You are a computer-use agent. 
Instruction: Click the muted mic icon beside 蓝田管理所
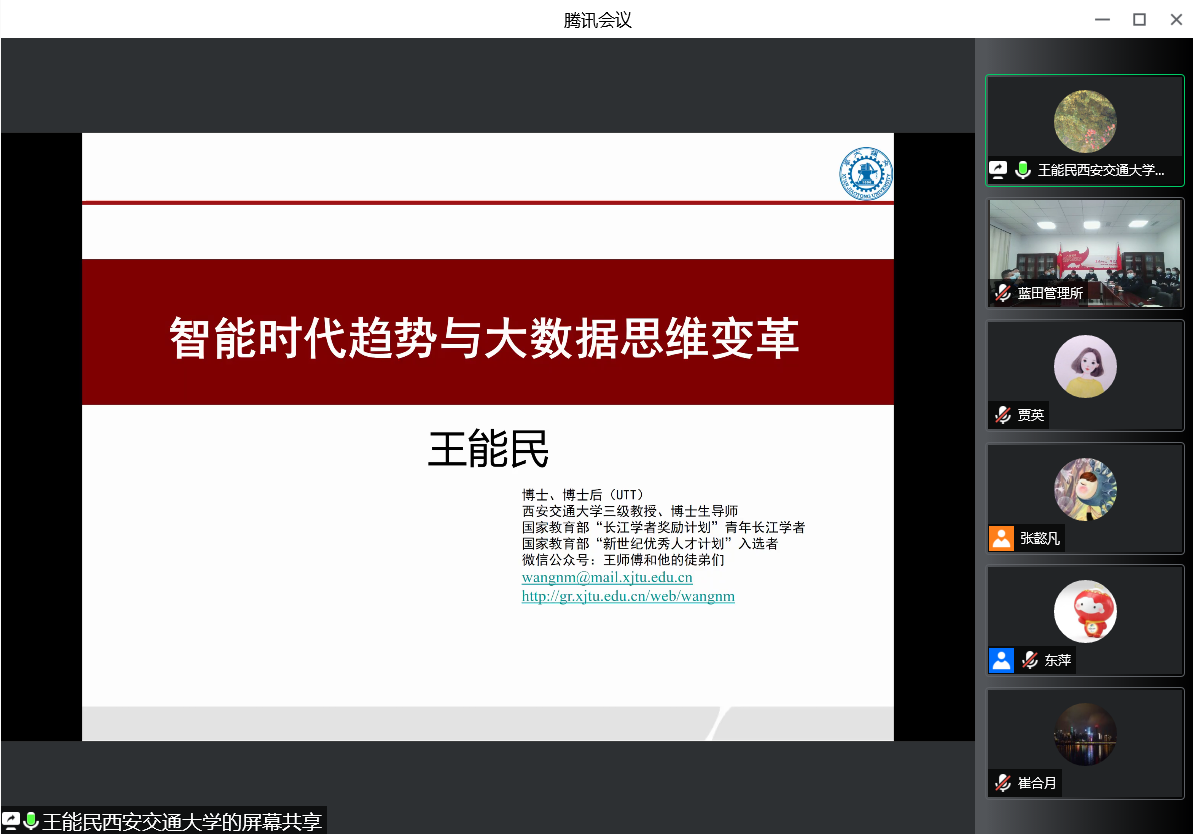click(x=1003, y=293)
